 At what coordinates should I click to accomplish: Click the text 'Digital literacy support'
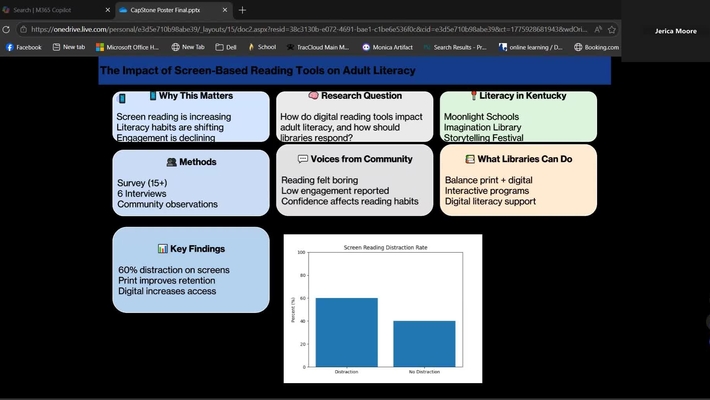(x=490, y=202)
